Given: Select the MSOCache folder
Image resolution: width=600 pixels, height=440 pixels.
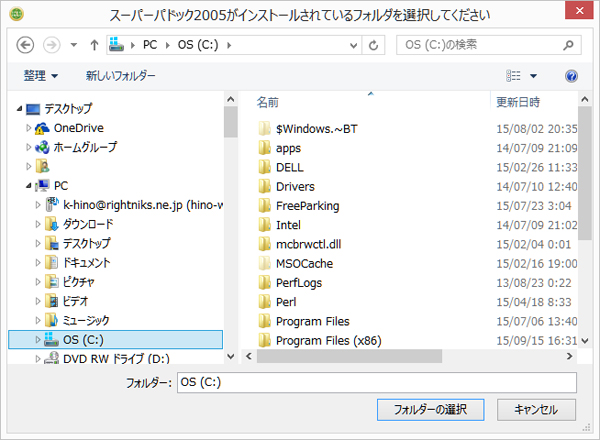Looking at the screenshot, I should pos(305,264).
